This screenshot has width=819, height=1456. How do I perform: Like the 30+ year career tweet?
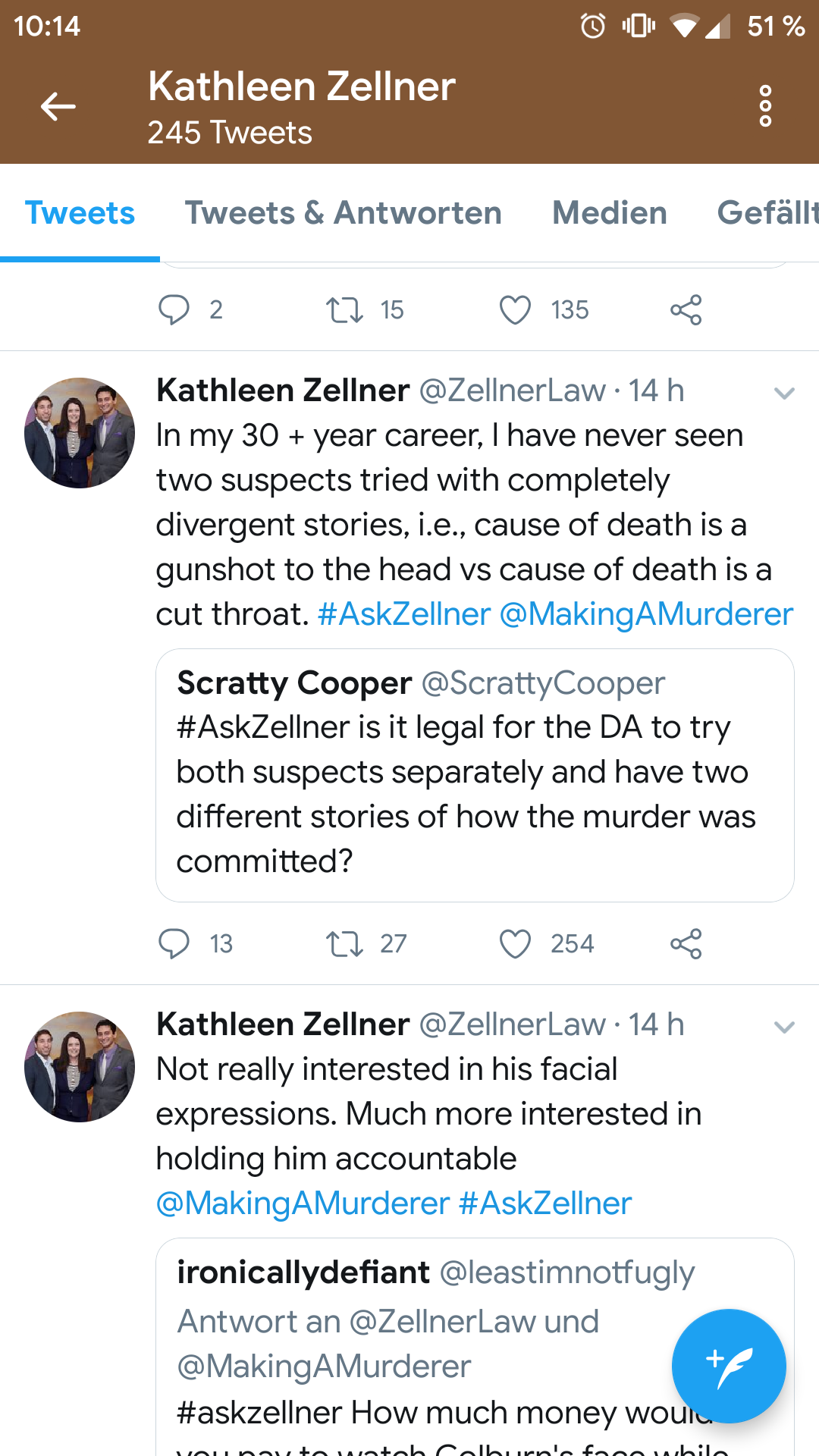515,944
